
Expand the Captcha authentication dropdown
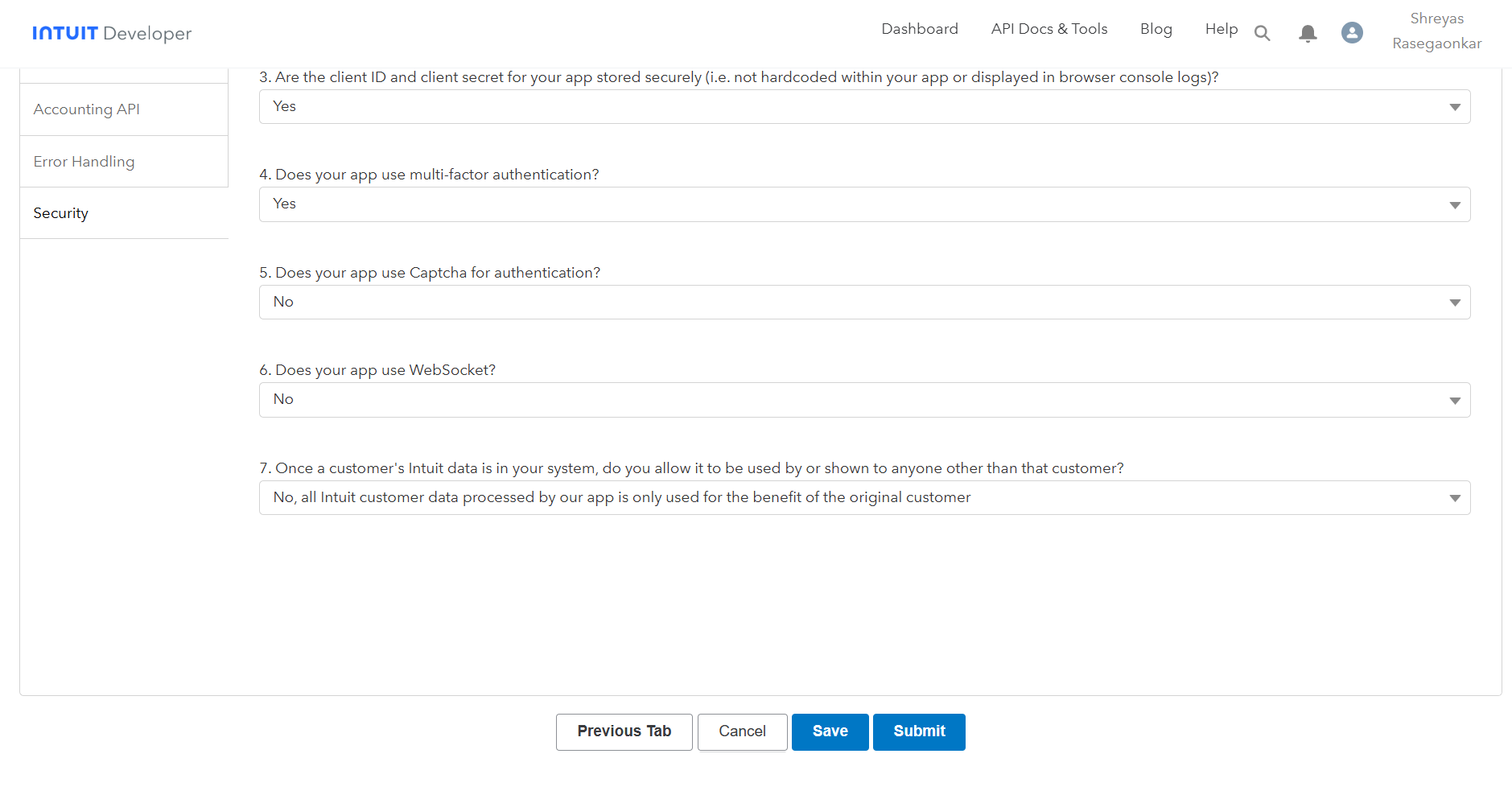864,303
